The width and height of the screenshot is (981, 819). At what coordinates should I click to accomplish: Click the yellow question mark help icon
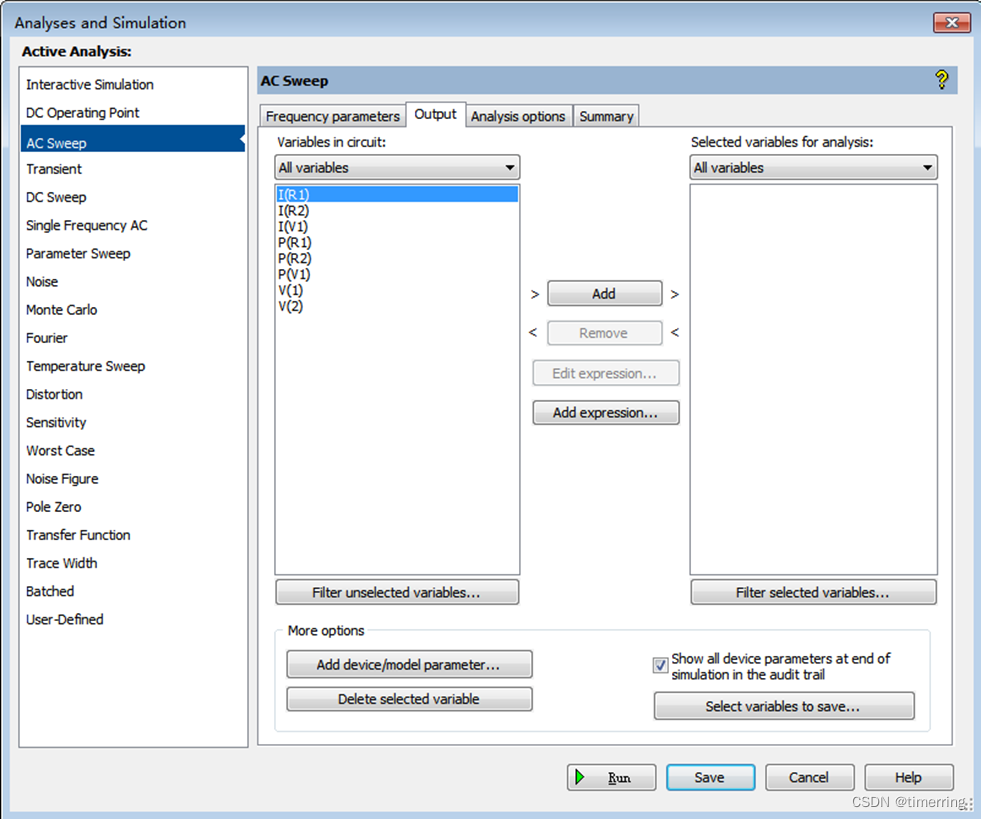(x=941, y=80)
